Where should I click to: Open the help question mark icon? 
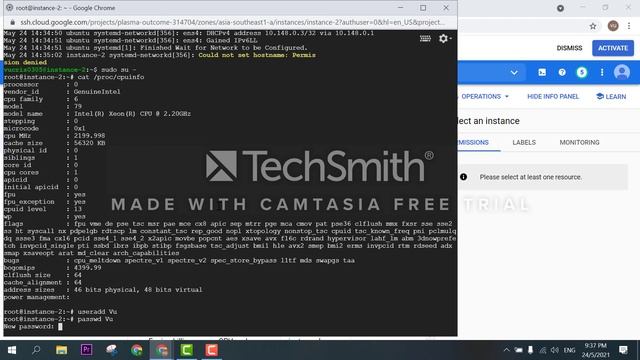(x=562, y=73)
